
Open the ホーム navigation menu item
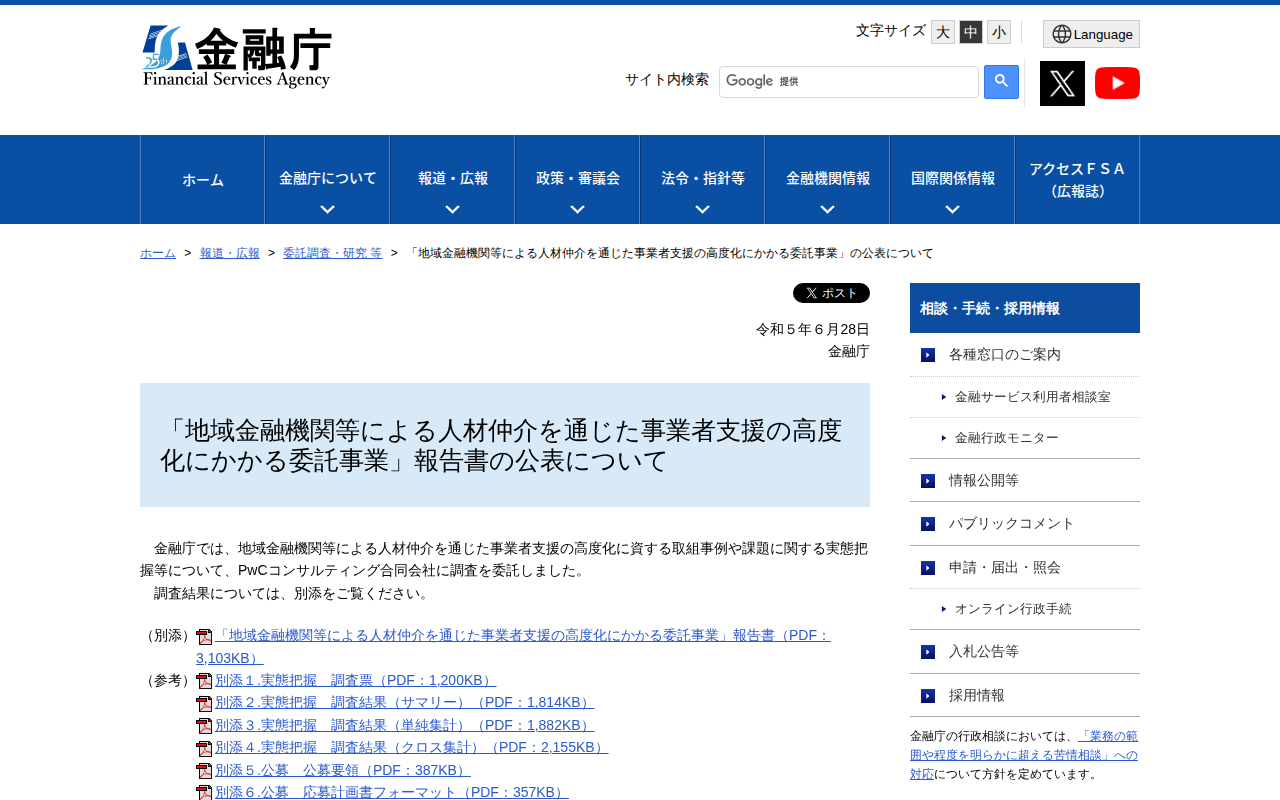[x=202, y=179]
